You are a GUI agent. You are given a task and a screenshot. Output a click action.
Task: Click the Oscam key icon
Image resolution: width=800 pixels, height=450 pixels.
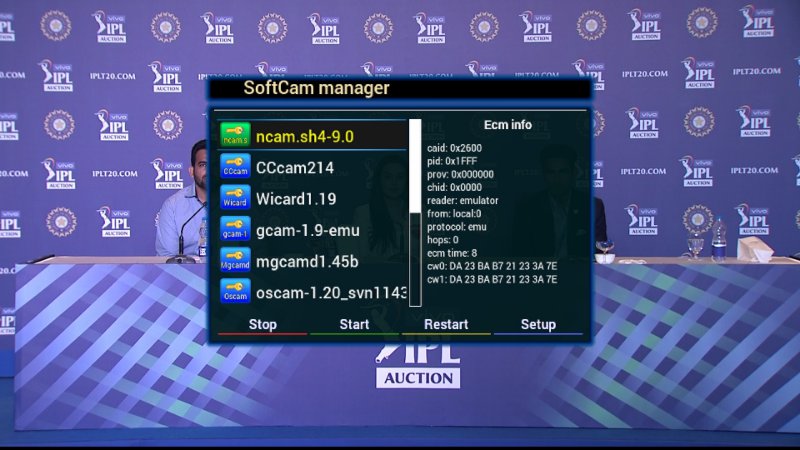(x=235, y=291)
